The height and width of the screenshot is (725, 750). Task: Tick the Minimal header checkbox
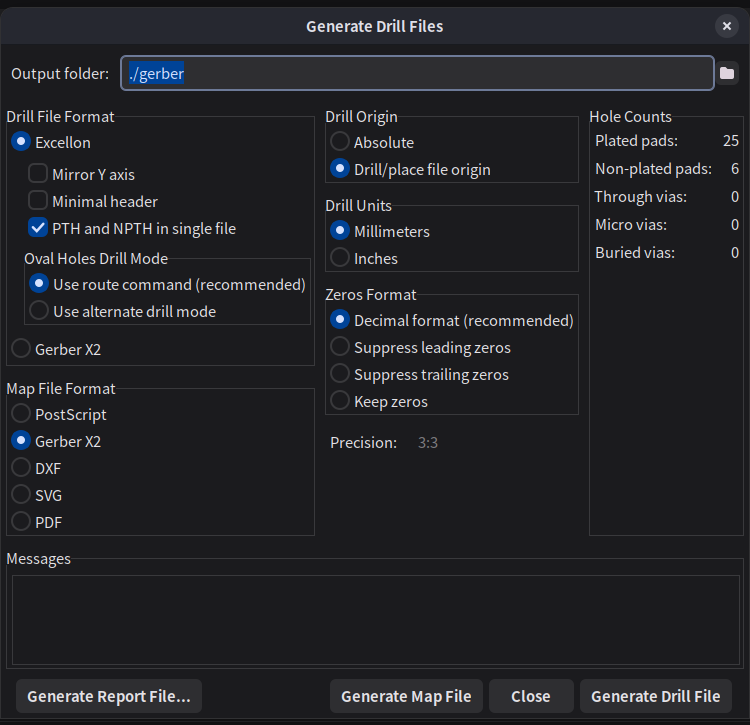(38, 201)
